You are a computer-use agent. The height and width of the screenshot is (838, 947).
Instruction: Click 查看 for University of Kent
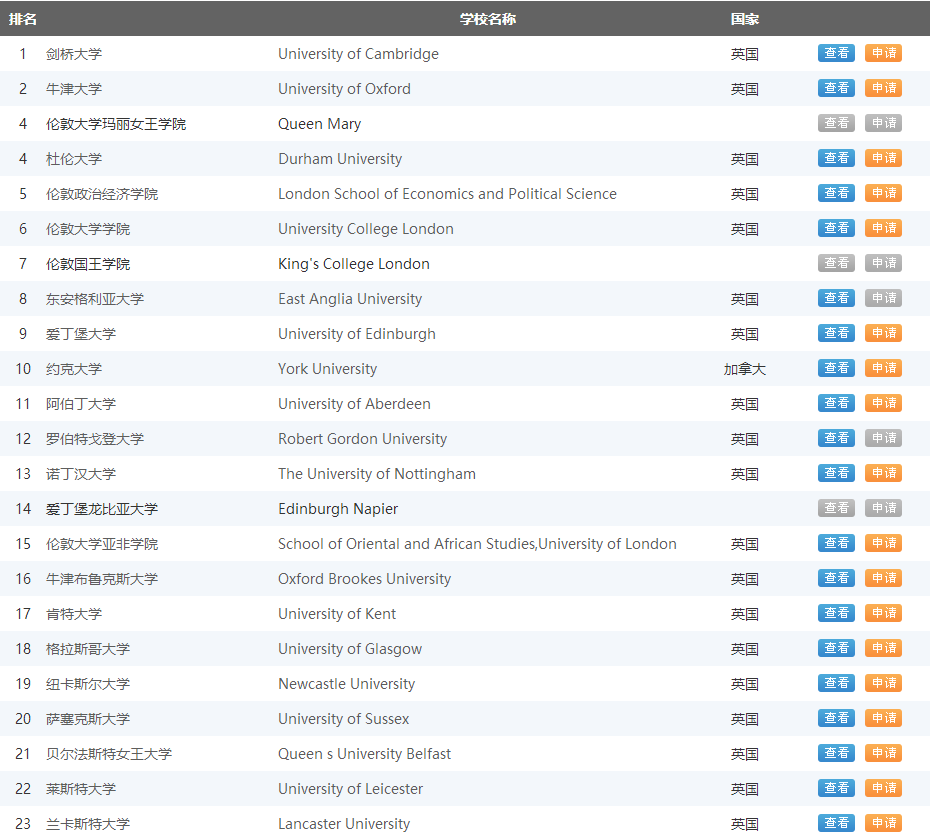click(x=836, y=613)
